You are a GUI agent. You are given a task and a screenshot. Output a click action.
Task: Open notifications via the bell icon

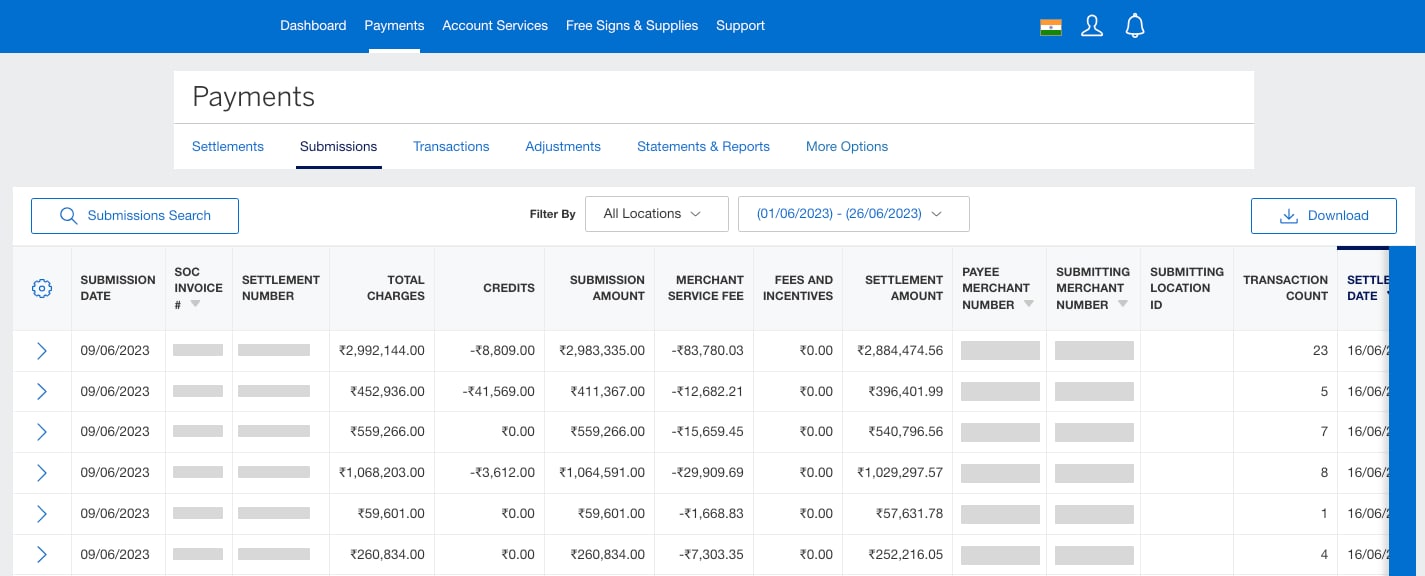[1135, 26]
